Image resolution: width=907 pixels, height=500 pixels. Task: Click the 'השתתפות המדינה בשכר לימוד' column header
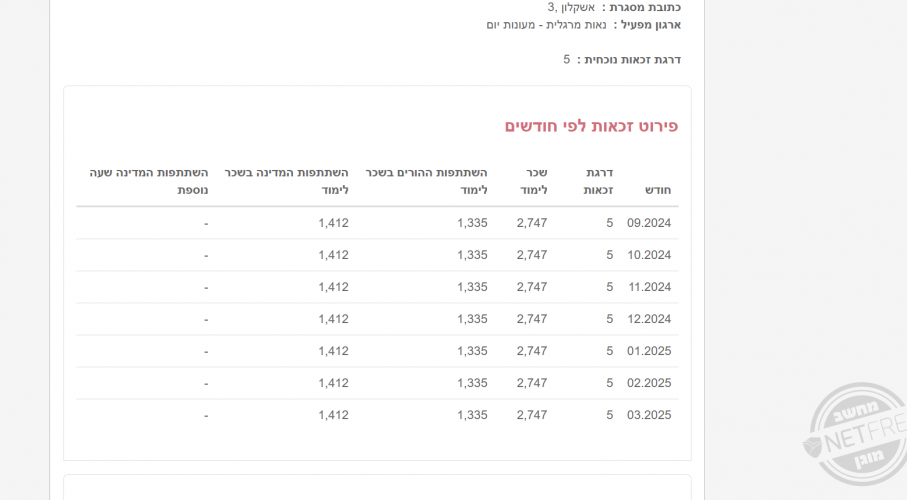pos(286,181)
